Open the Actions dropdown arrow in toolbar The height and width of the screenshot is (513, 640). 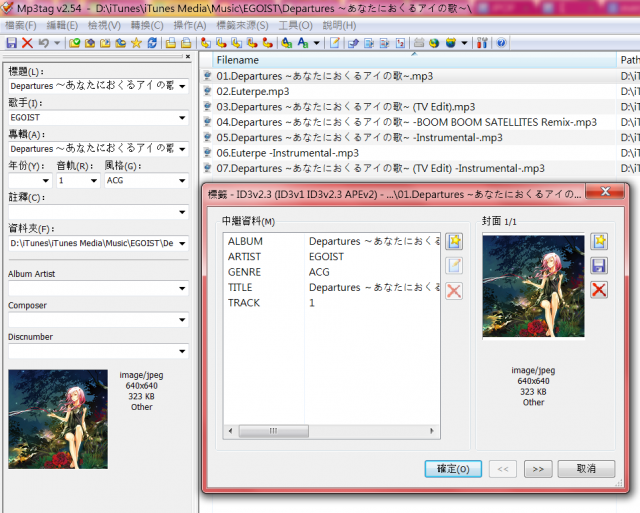click(x=316, y=42)
